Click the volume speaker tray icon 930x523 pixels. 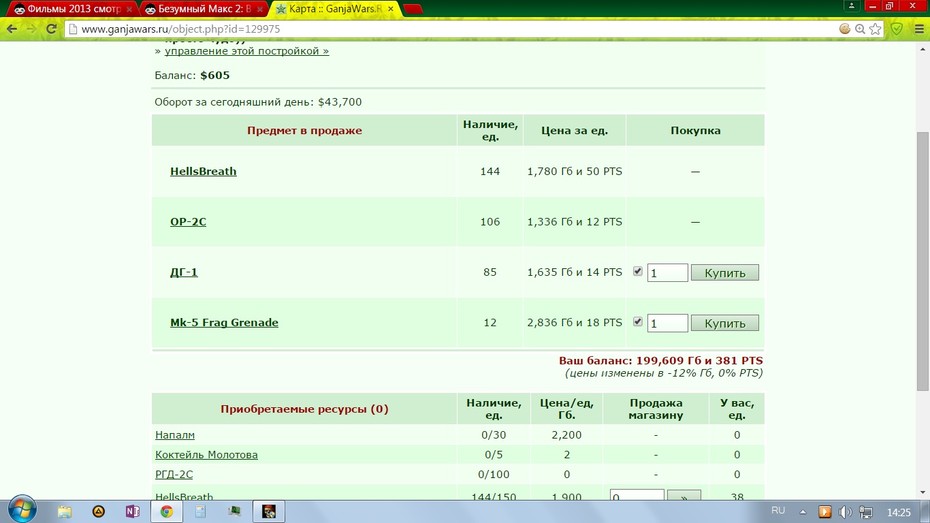pos(845,512)
